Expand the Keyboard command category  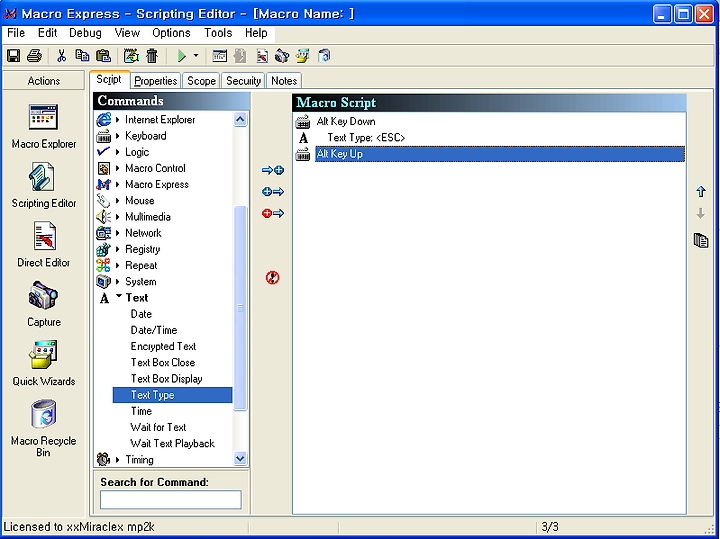[118, 136]
